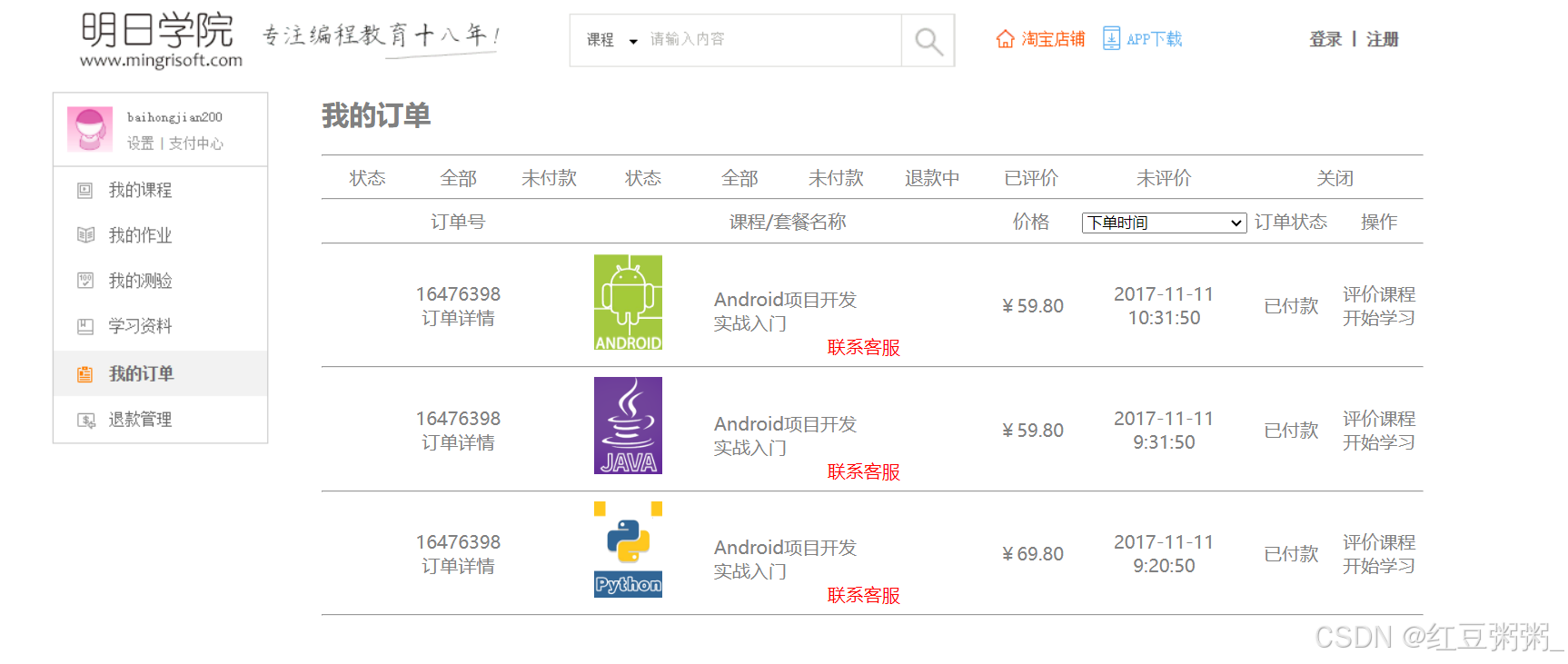Click the 价格 column header

pyautogui.click(x=1031, y=222)
